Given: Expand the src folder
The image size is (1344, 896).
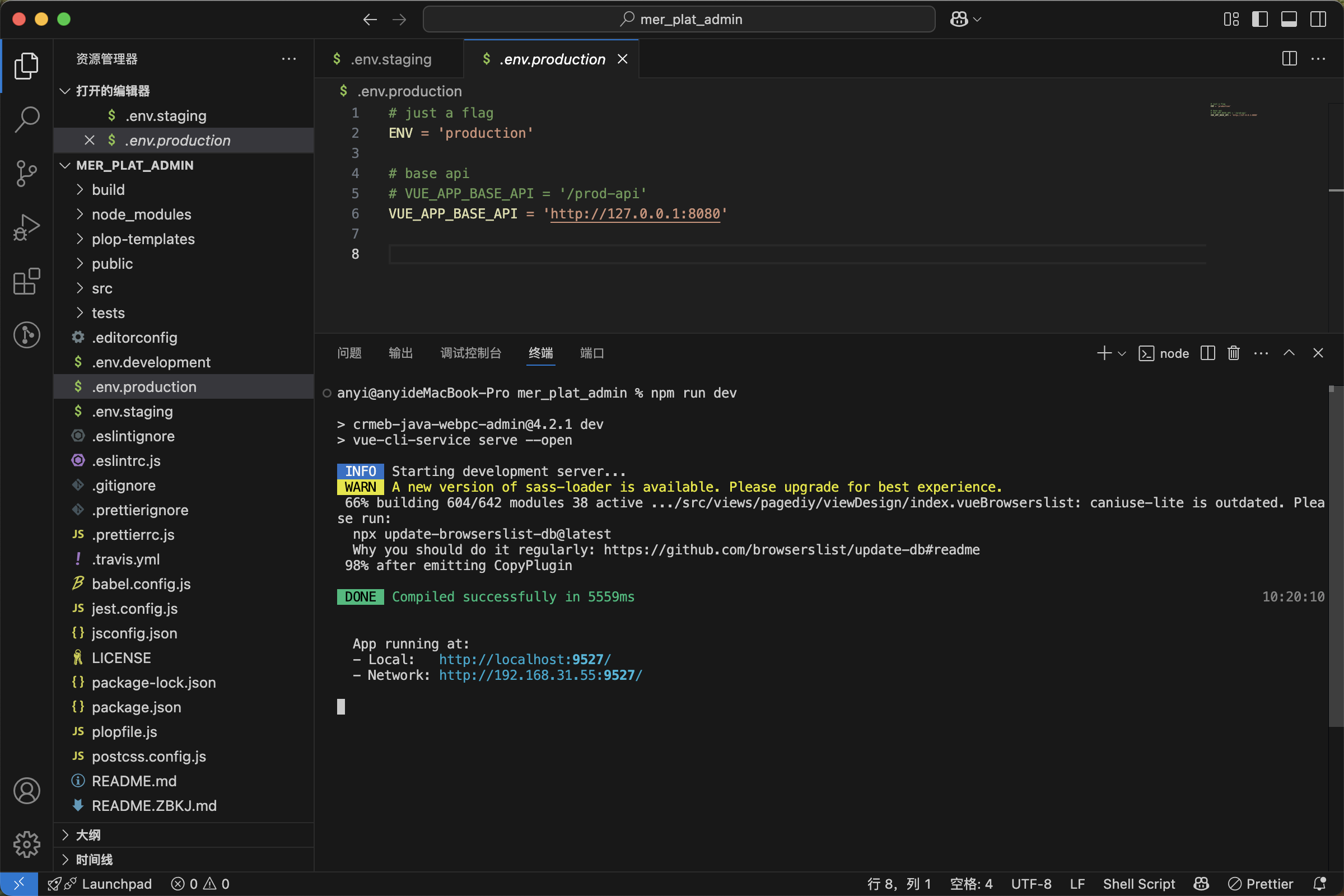Looking at the screenshot, I should click(80, 288).
